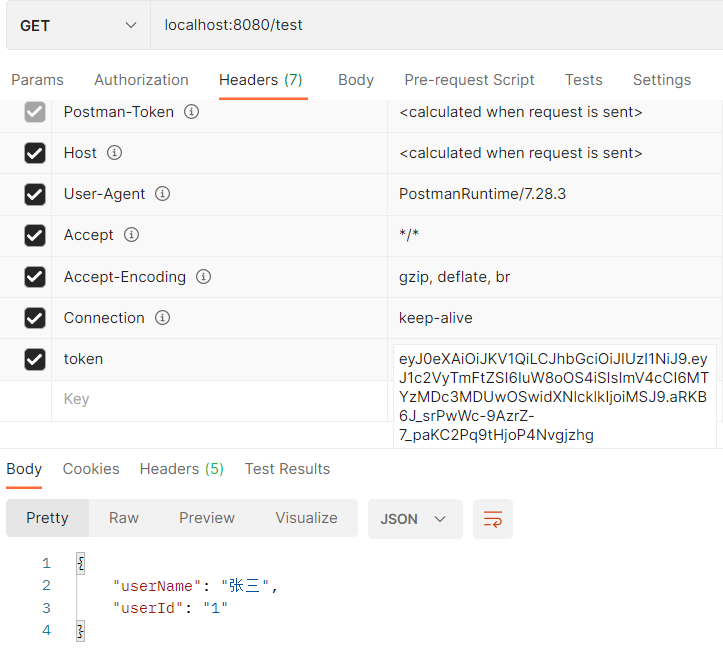723x665 pixels.
Task: Click the info icon next to Postman-Token
Action: pyautogui.click(x=191, y=112)
